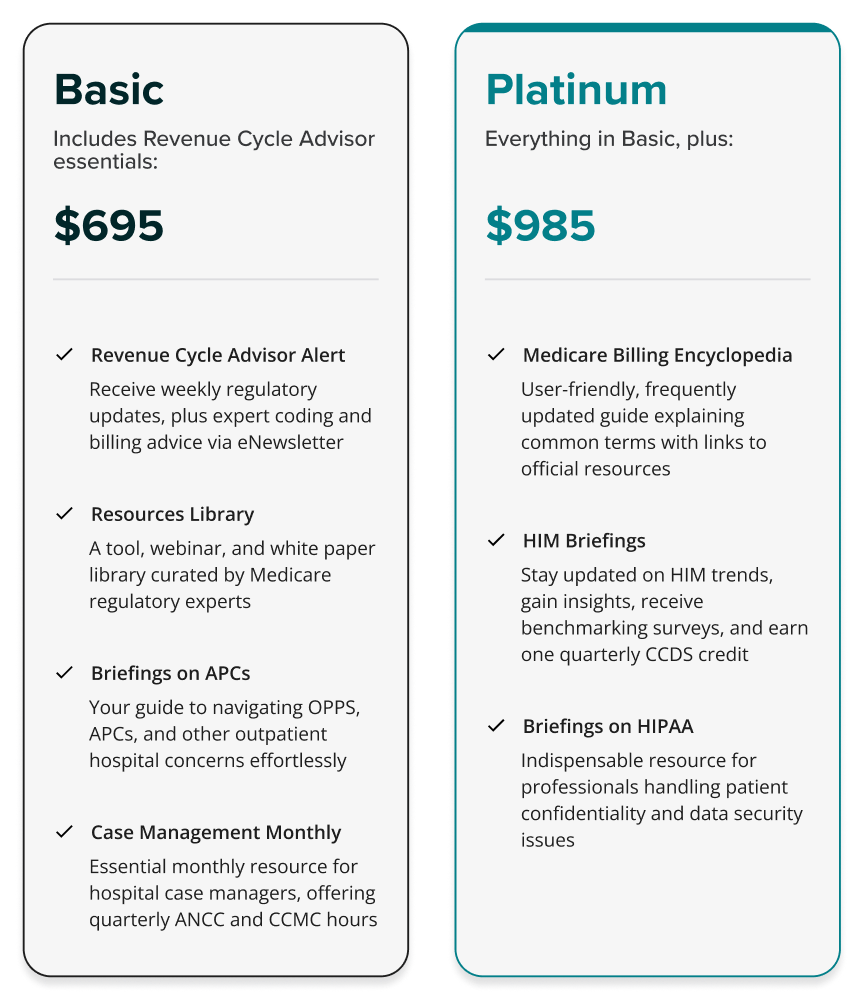Open the Resources Library feature title
Screen dimensions: 864x1000
point(173,514)
